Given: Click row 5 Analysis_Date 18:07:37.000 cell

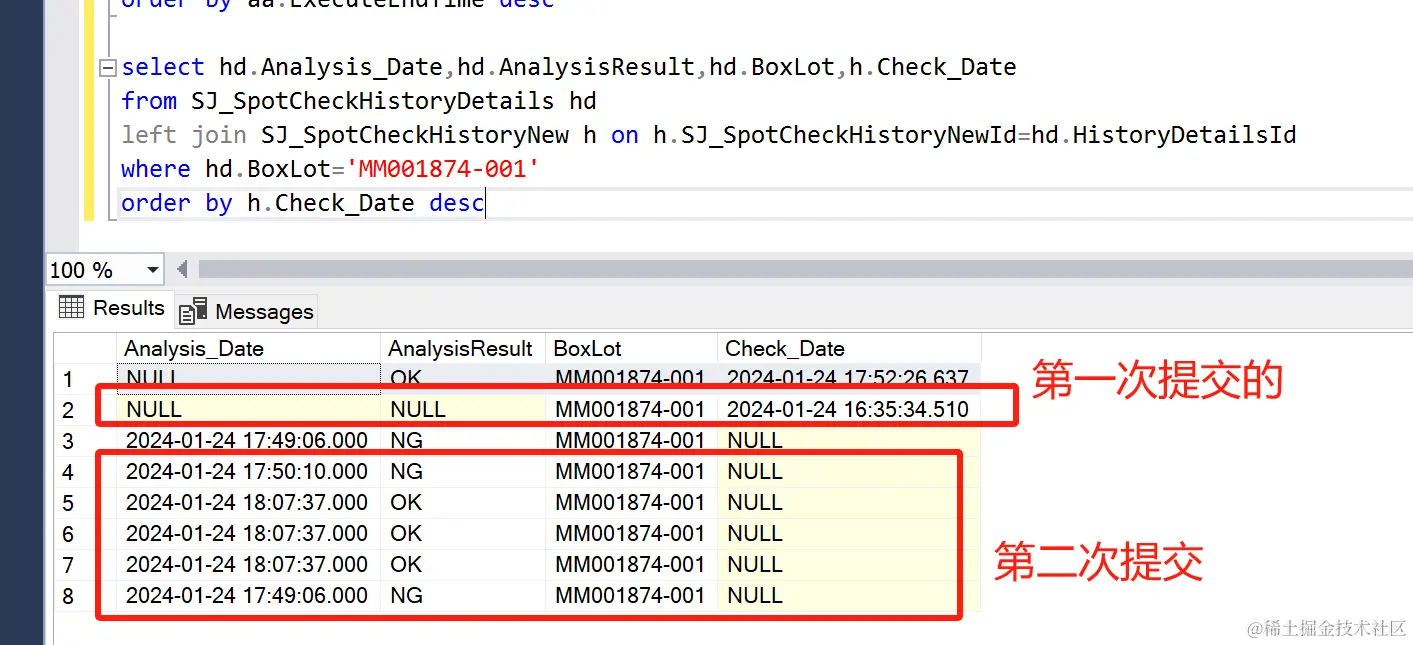Looking at the screenshot, I should tap(249, 502).
